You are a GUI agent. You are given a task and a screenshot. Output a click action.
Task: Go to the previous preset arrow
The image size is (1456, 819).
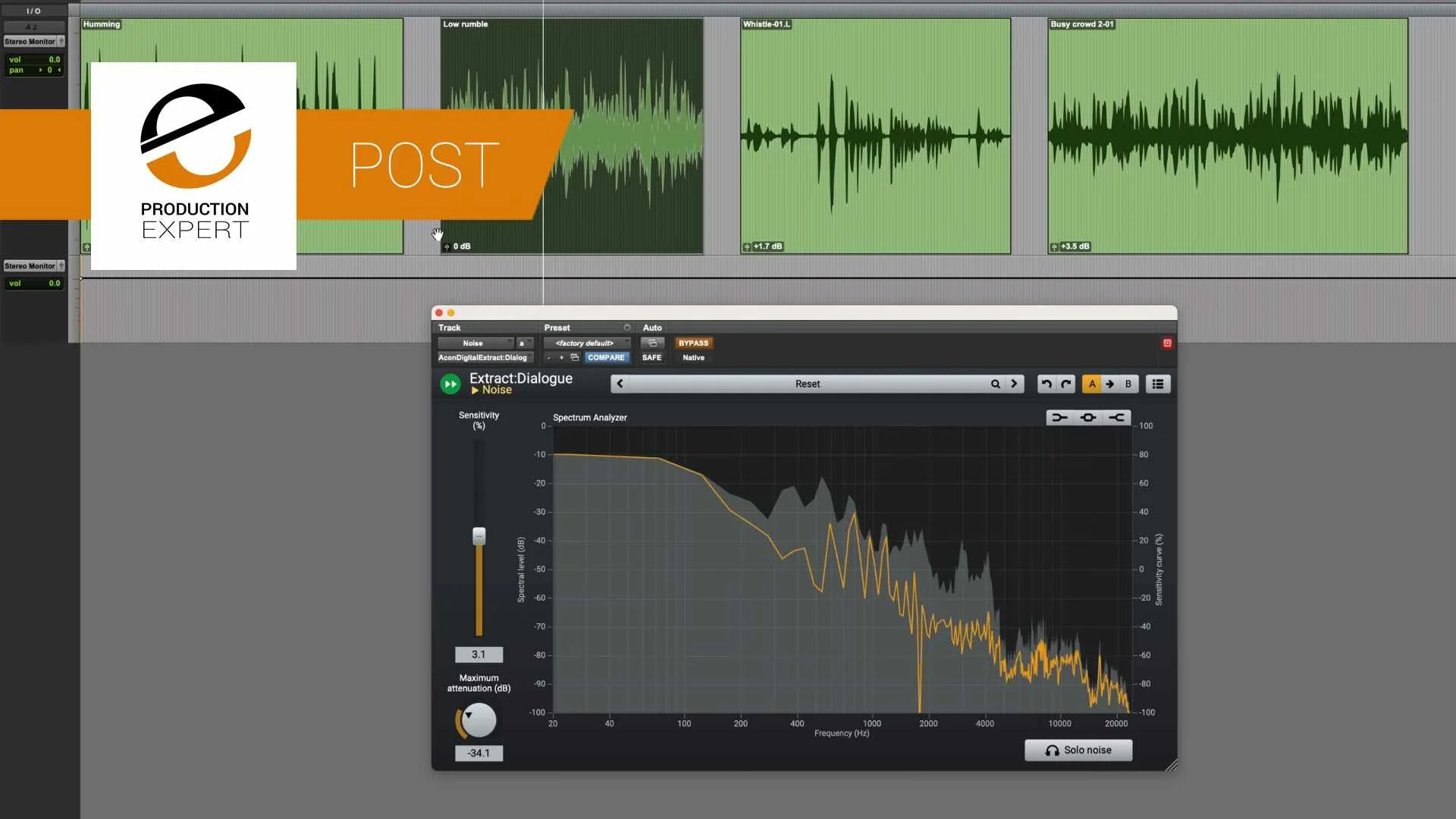[x=620, y=384]
